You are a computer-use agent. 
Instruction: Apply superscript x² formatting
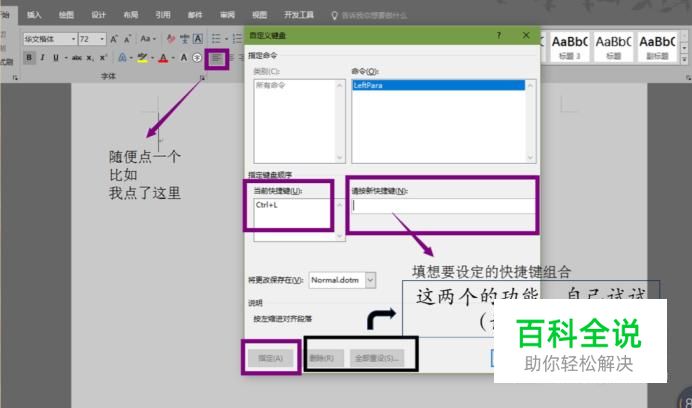(x=103, y=58)
